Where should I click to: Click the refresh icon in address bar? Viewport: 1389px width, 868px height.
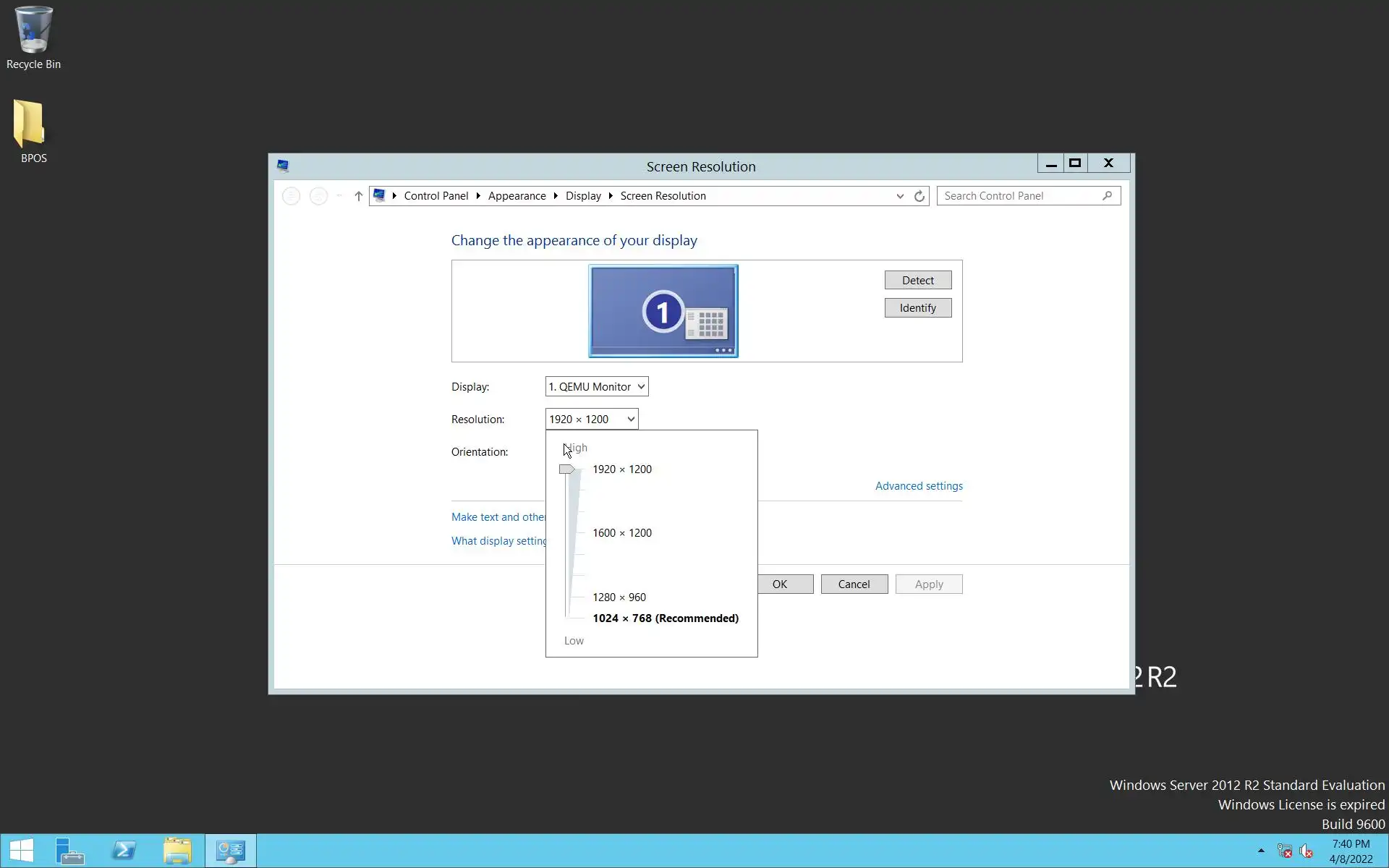919,196
